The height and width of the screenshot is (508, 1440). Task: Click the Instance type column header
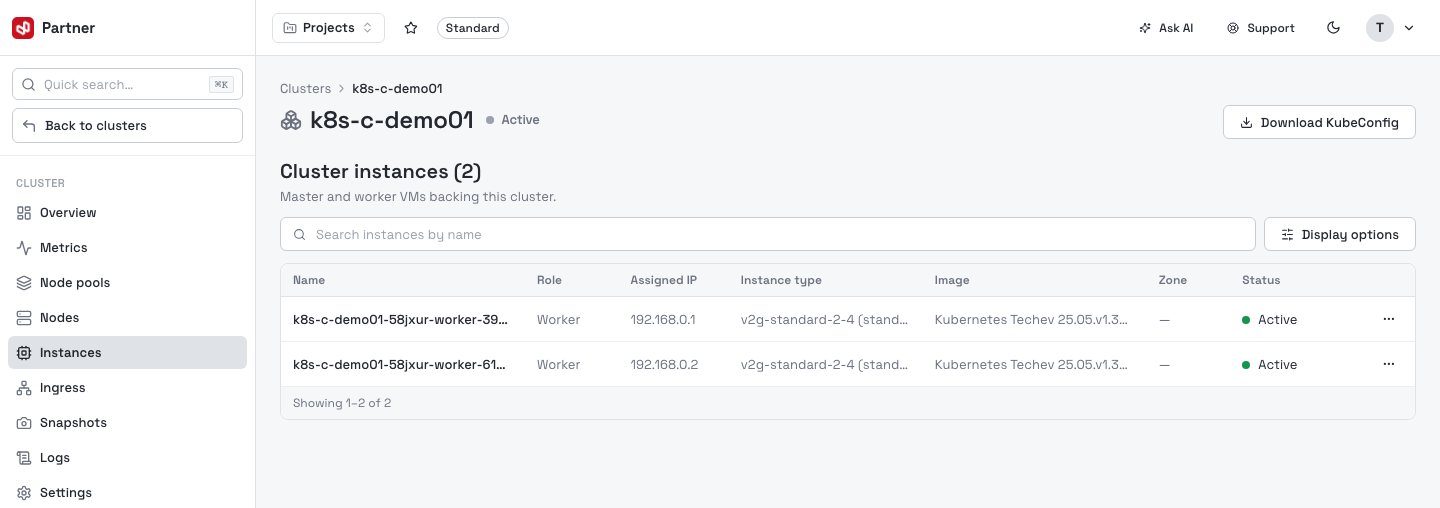(781, 280)
